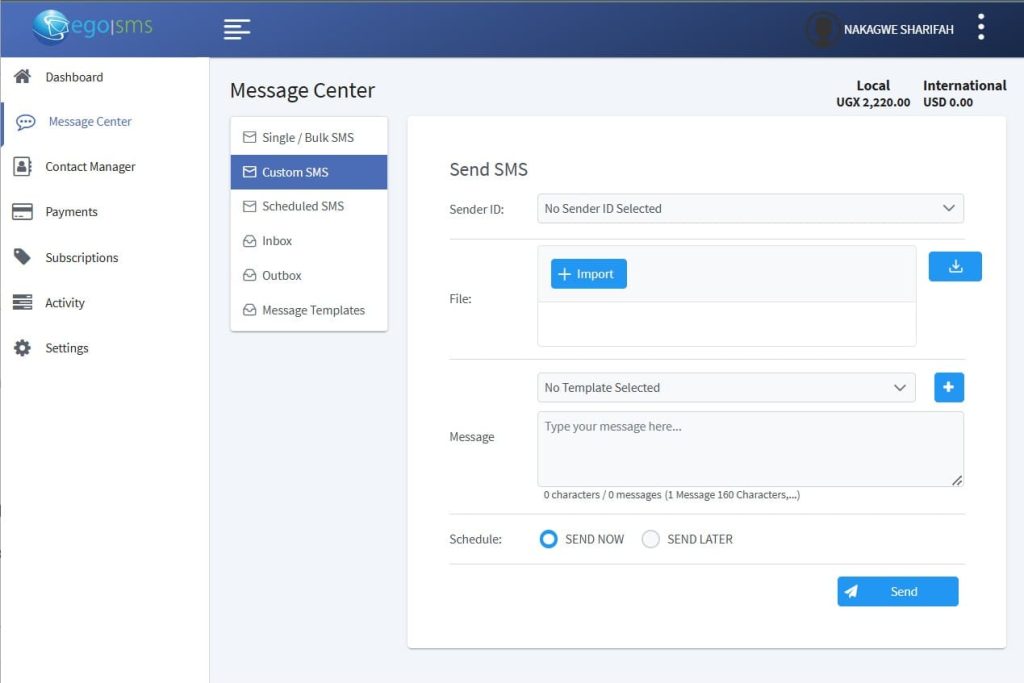Select the SEND LATER radio button

point(651,539)
